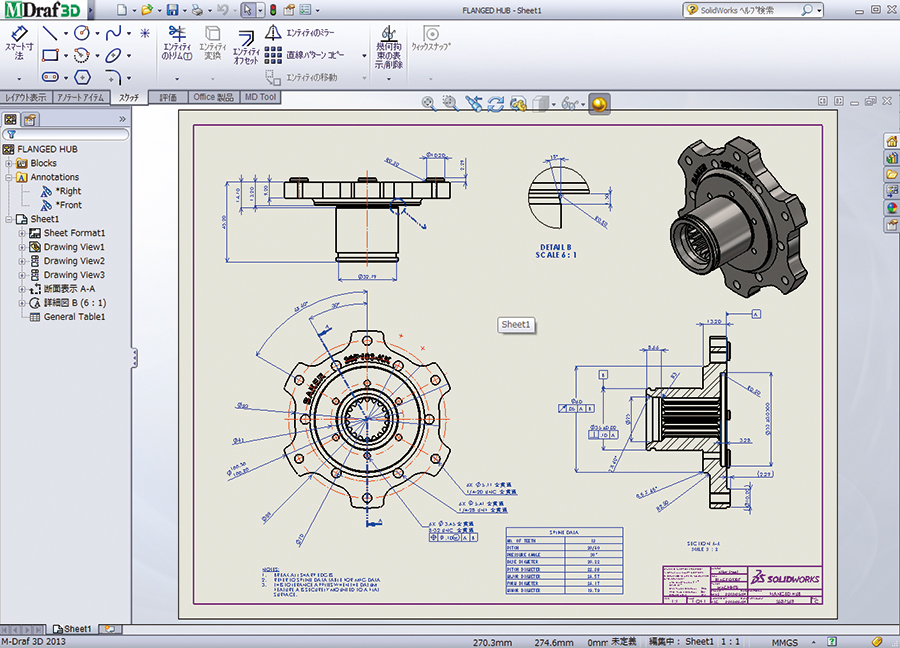Open the Office 製品 tab
The height and width of the screenshot is (648, 900).
click(213, 97)
